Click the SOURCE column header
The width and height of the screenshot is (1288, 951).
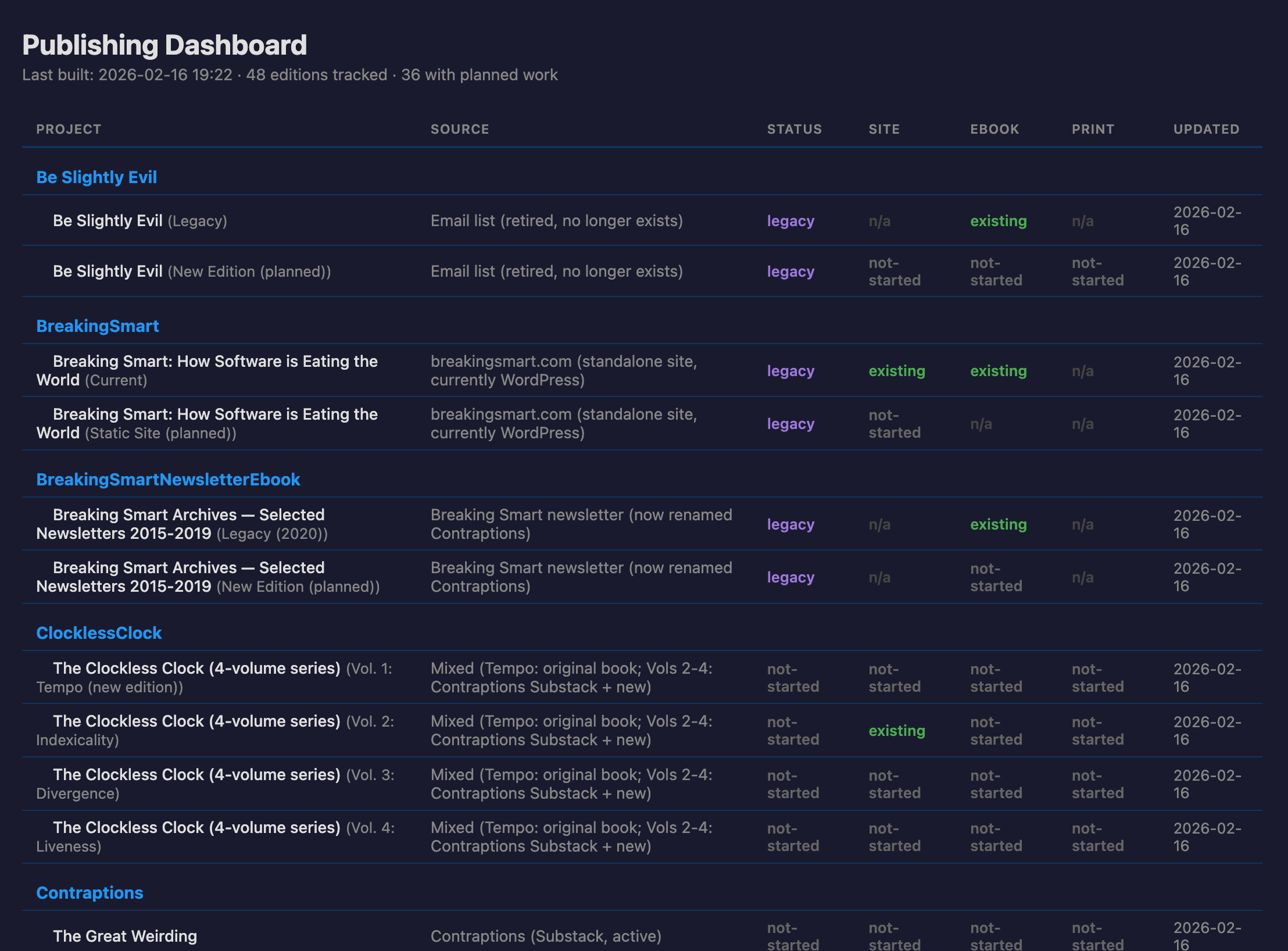[459, 129]
